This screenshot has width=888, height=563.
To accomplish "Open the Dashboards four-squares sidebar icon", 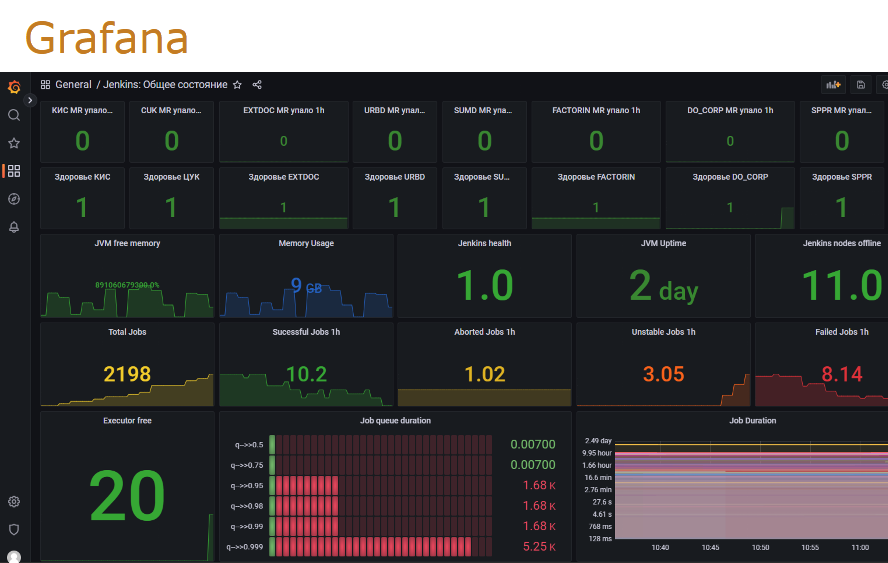I will point(14,171).
